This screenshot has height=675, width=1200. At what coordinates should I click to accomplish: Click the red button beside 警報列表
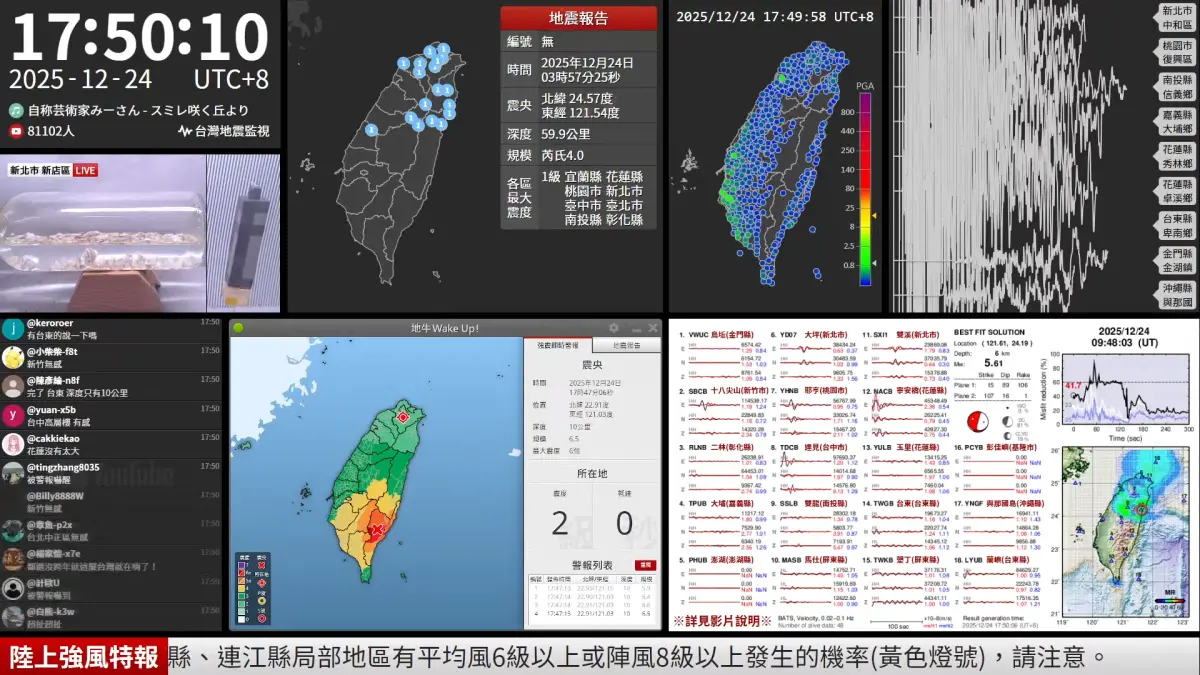click(647, 565)
